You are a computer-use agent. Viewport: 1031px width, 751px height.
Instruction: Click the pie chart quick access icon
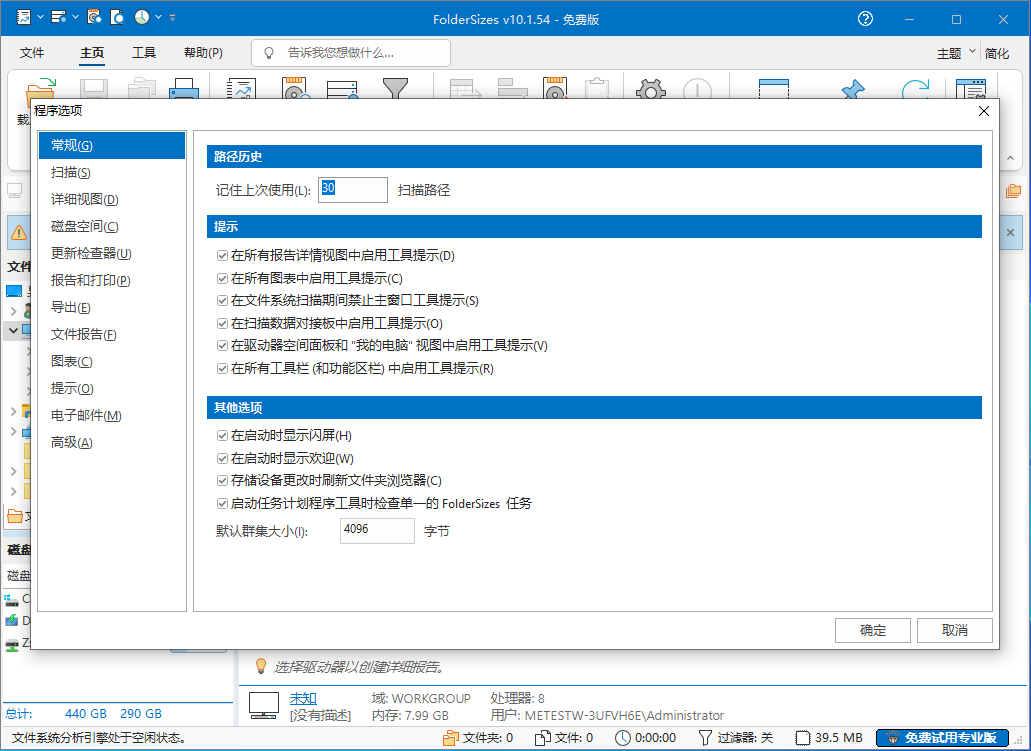tap(142, 18)
